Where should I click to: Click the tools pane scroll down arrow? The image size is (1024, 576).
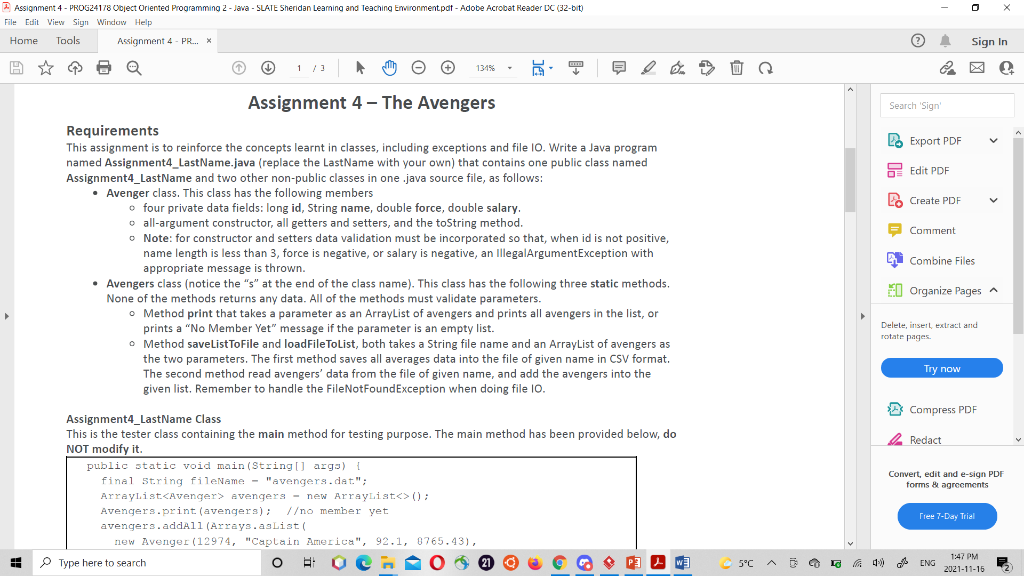point(1018,440)
